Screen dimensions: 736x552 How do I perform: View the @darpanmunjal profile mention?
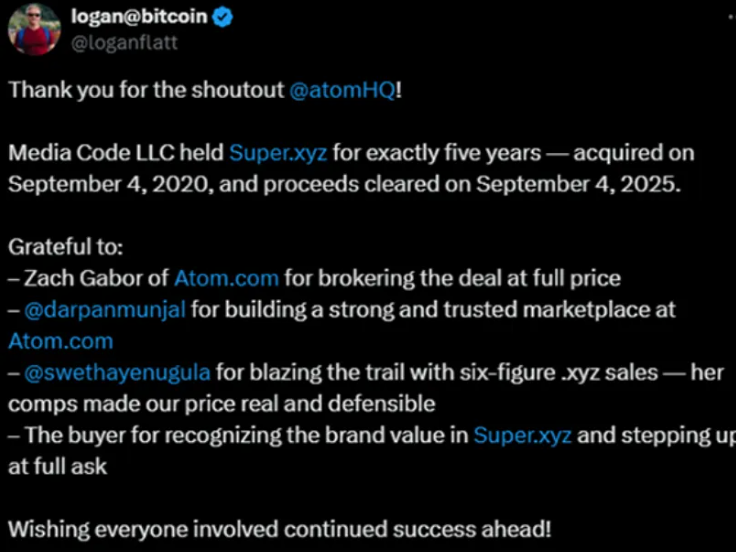[x=104, y=309]
